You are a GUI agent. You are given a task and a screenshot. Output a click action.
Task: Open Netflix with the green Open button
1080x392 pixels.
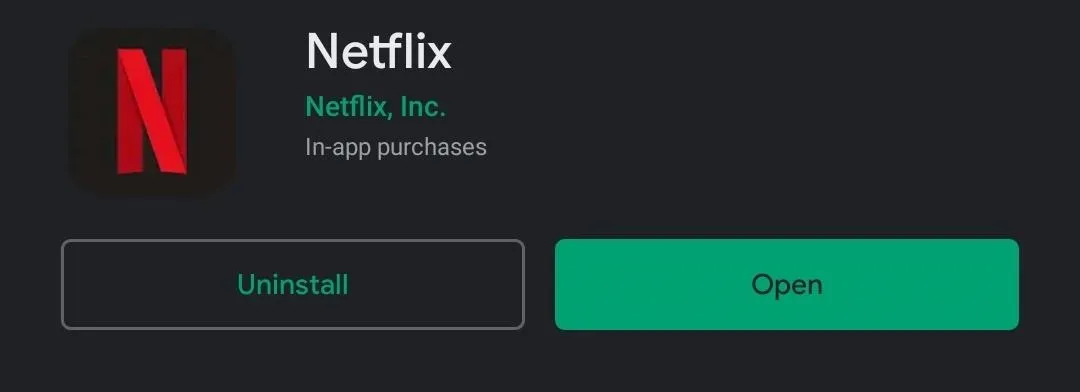tap(787, 285)
